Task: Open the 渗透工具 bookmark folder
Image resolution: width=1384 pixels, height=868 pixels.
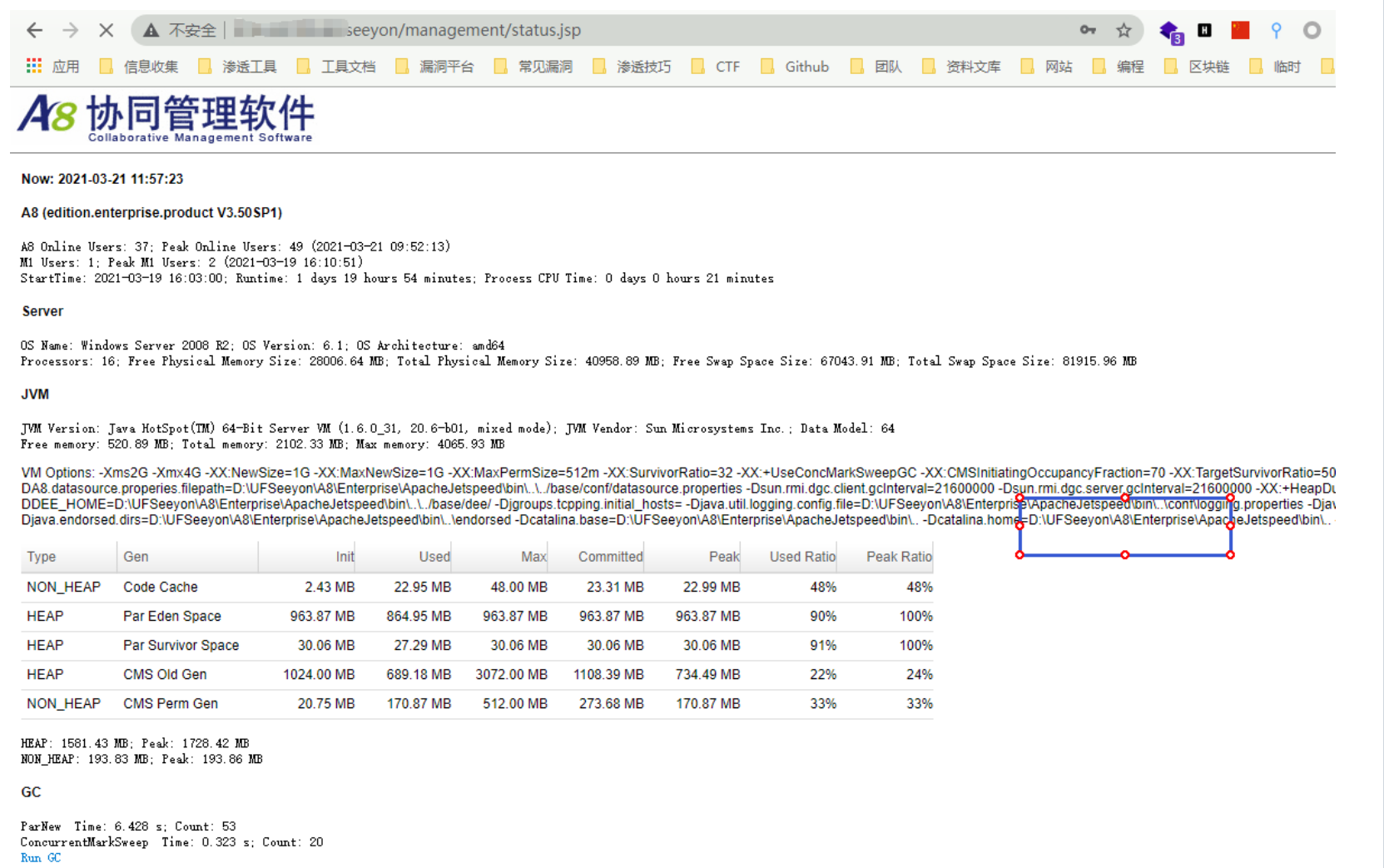Action: coord(238,67)
